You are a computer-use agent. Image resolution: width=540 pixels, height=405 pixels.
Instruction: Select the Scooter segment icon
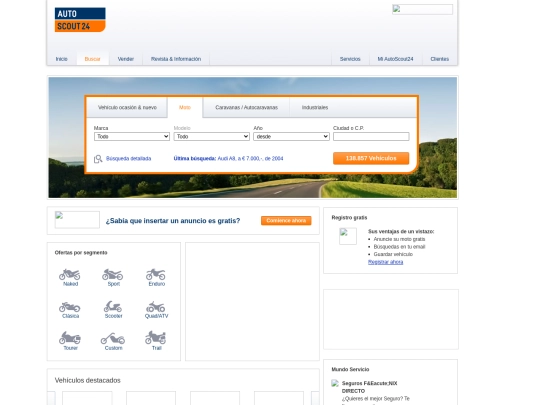coord(113,307)
